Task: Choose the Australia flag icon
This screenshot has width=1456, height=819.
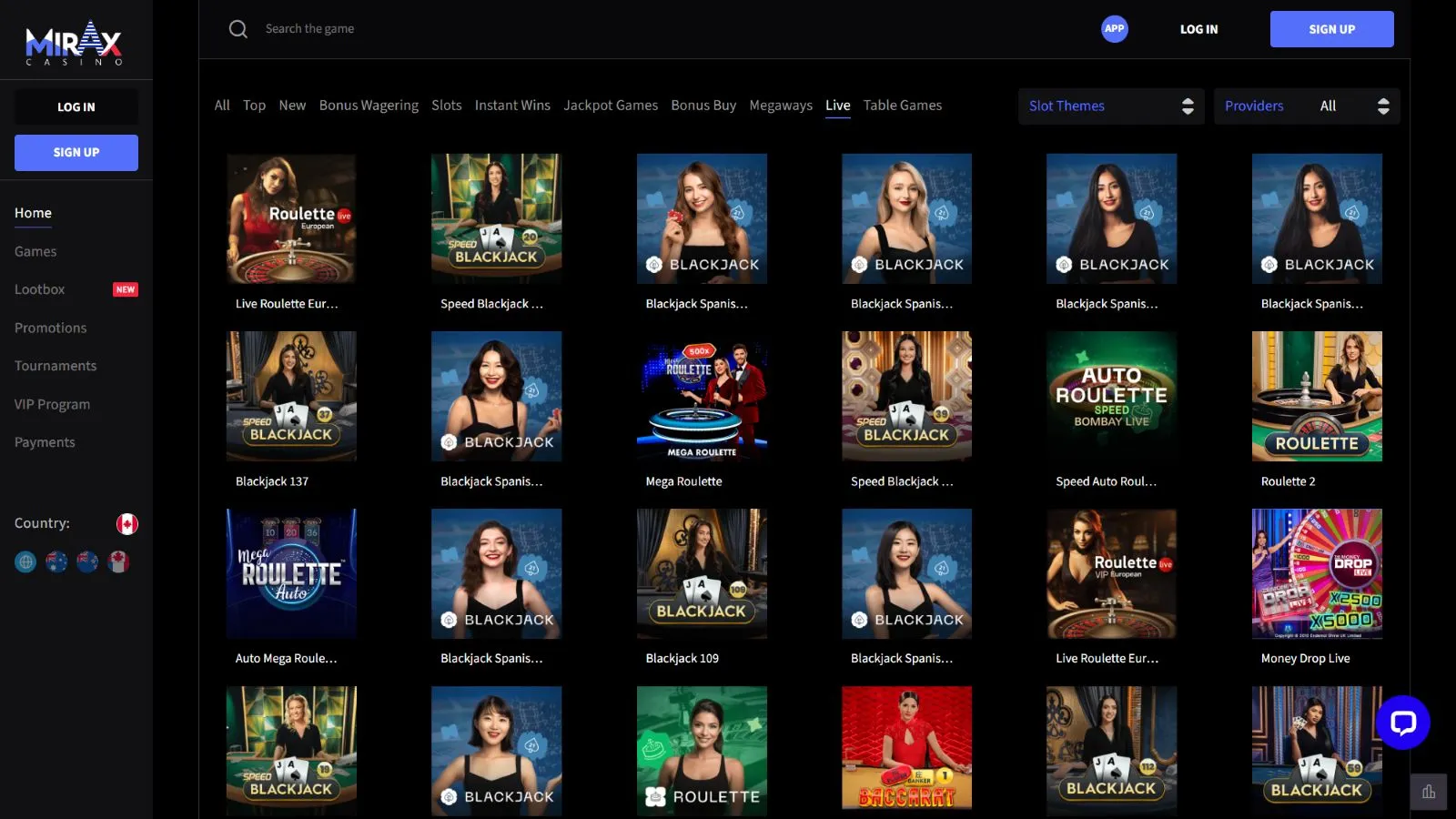Action: (x=56, y=562)
